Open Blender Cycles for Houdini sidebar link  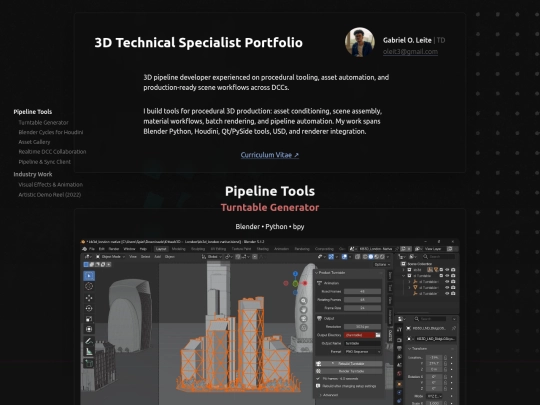[x=51, y=132]
